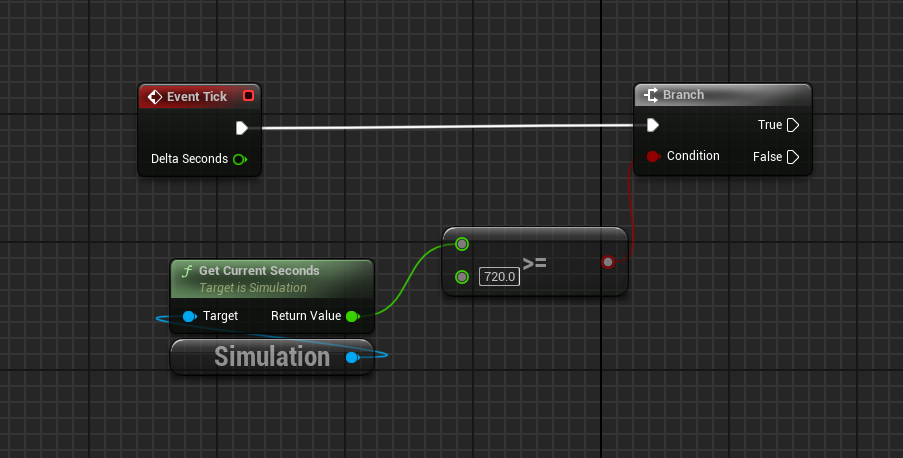Image resolution: width=903 pixels, height=458 pixels.
Task: Click the Branch False output pin
Action: coord(793,156)
